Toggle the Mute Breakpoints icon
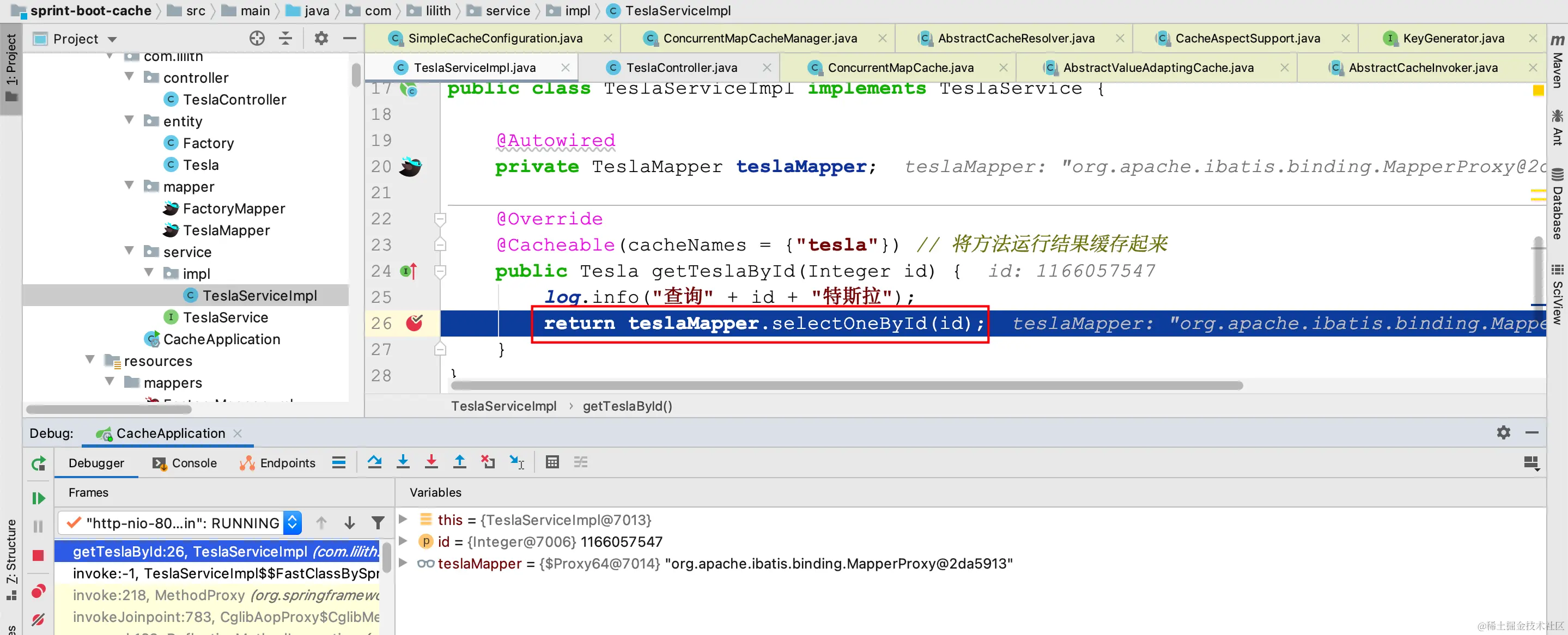 pos(38,619)
